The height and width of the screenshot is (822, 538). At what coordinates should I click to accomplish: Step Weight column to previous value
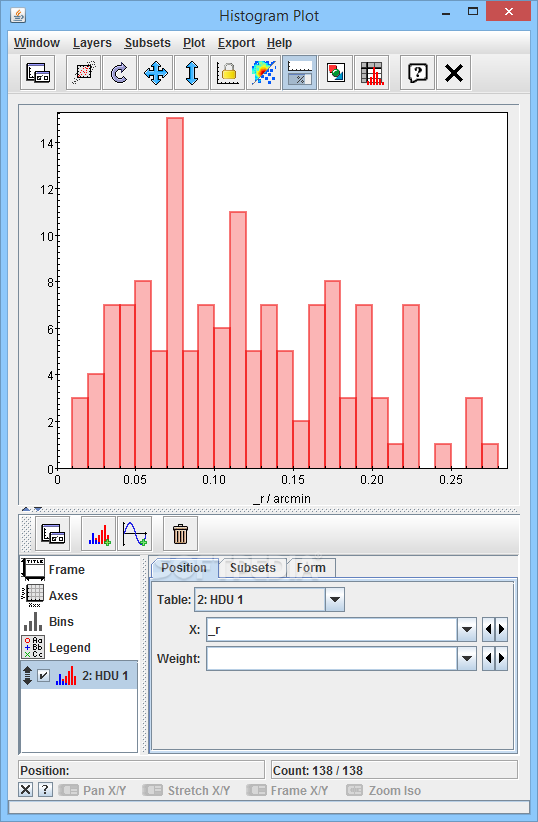[488, 659]
